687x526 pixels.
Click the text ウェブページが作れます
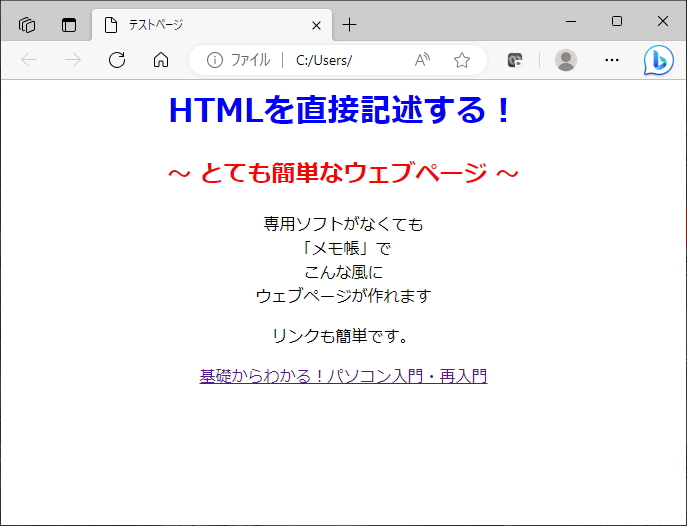pyautogui.click(x=343, y=296)
